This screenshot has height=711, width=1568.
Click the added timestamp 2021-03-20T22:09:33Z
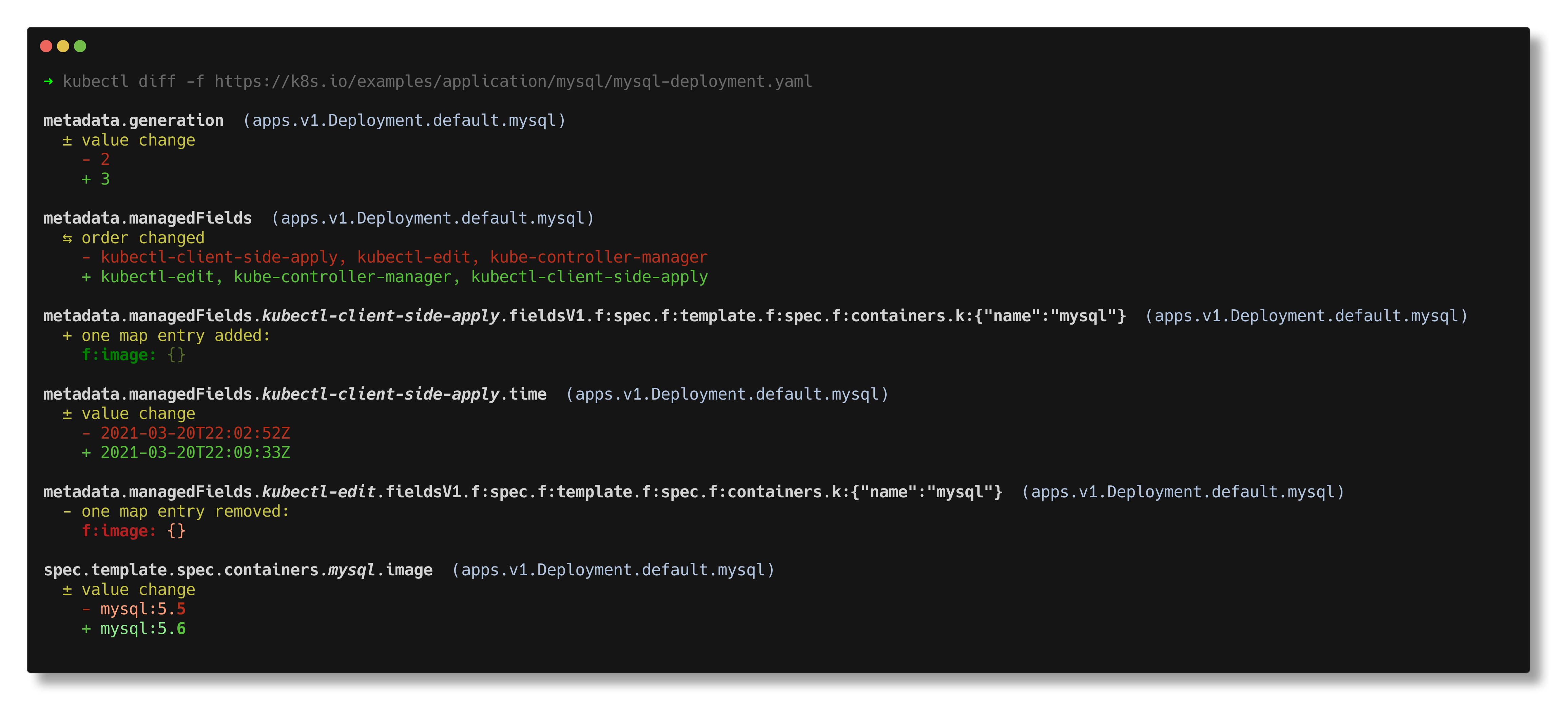(195, 453)
